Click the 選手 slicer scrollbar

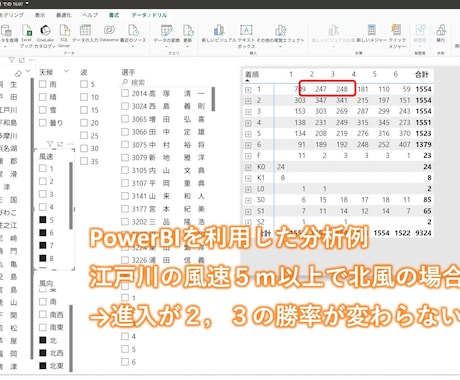click(x=213, y=99)
